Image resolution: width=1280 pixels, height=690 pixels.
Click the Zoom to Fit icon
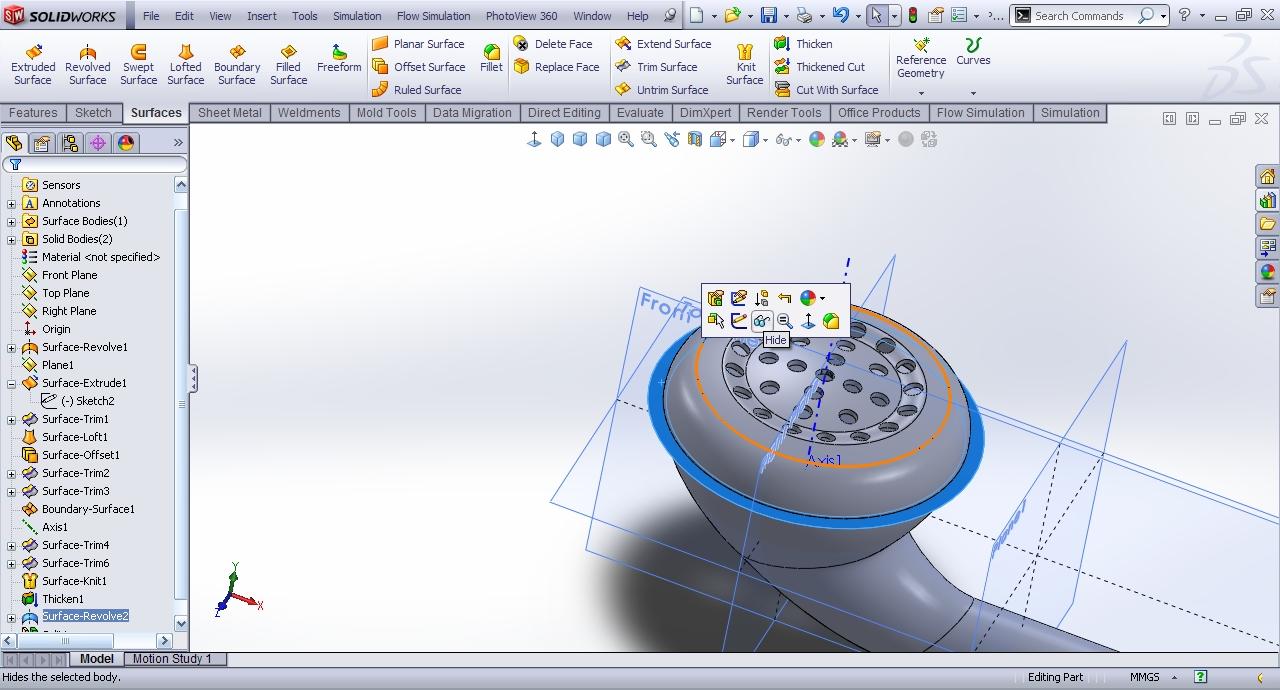tap(626, 140)
